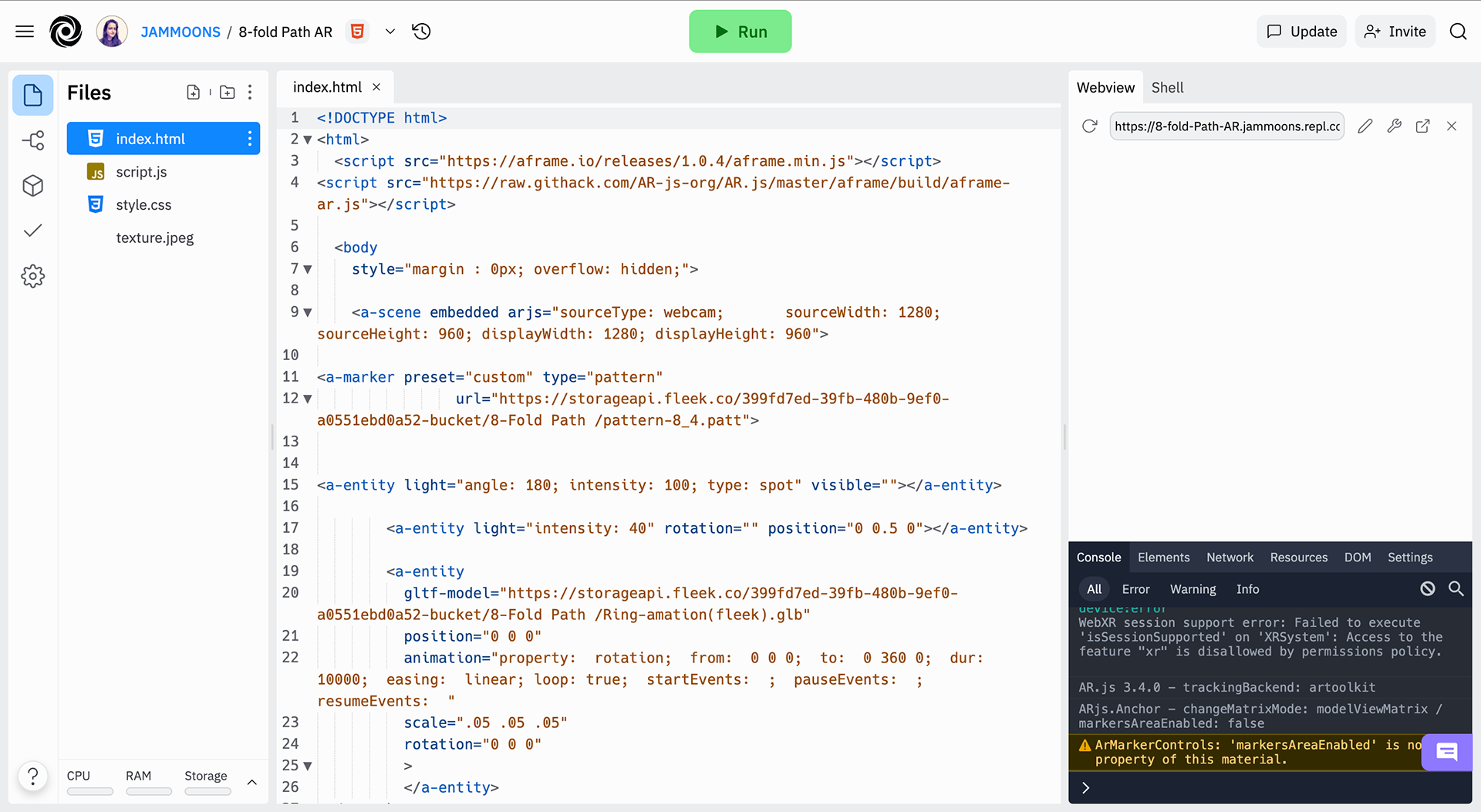
Task: Click the console command input prompt
Action: (1270, 788)
